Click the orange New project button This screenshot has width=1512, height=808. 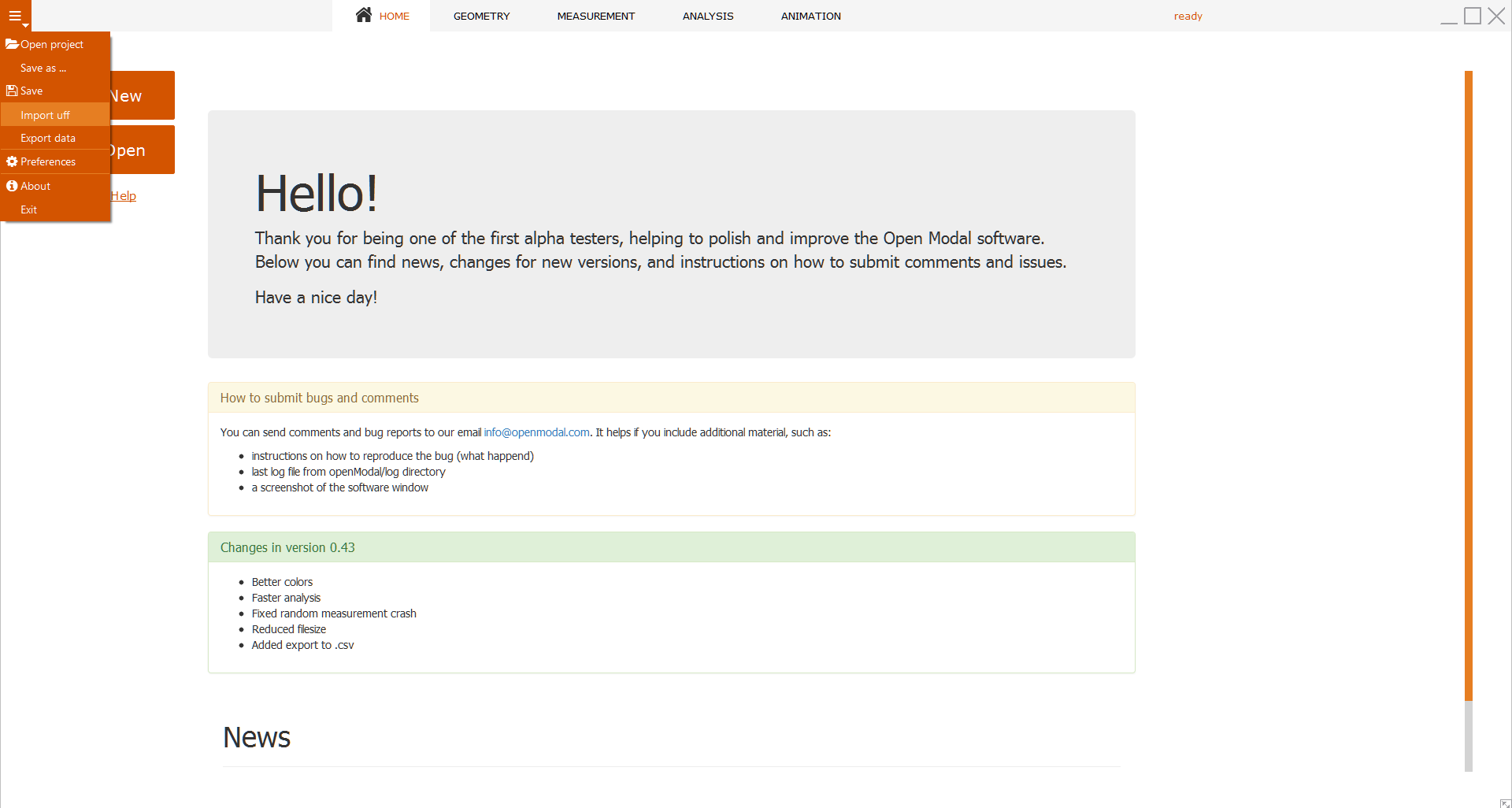click(x=143, y=95)
